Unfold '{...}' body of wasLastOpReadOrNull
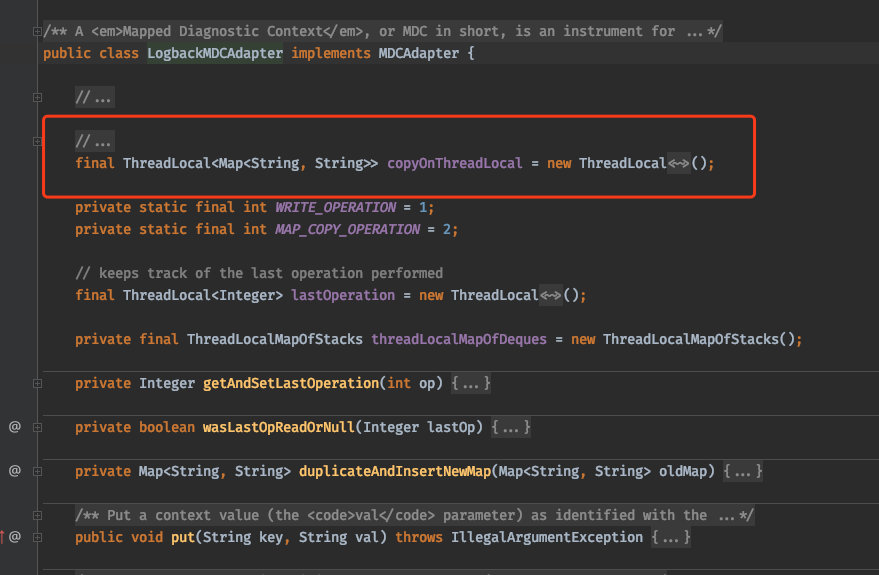The image size is (879, 575). coord(511,428)
